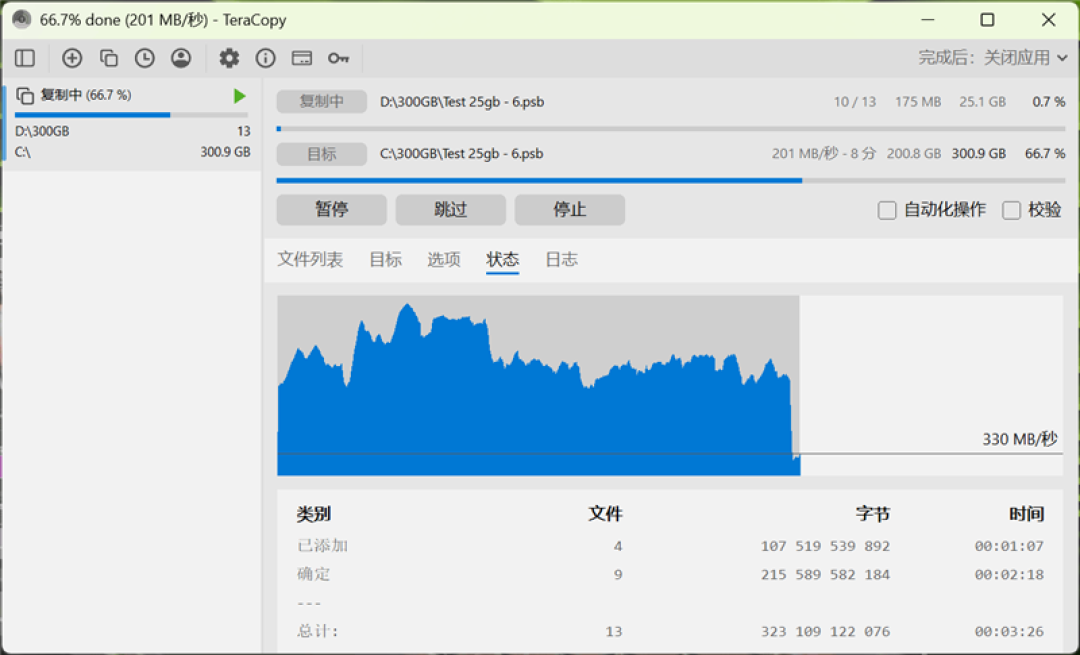Viewport: 1080px width, 655px height.
Task: Click the 25.1 GB file size value
Action: 982,102
